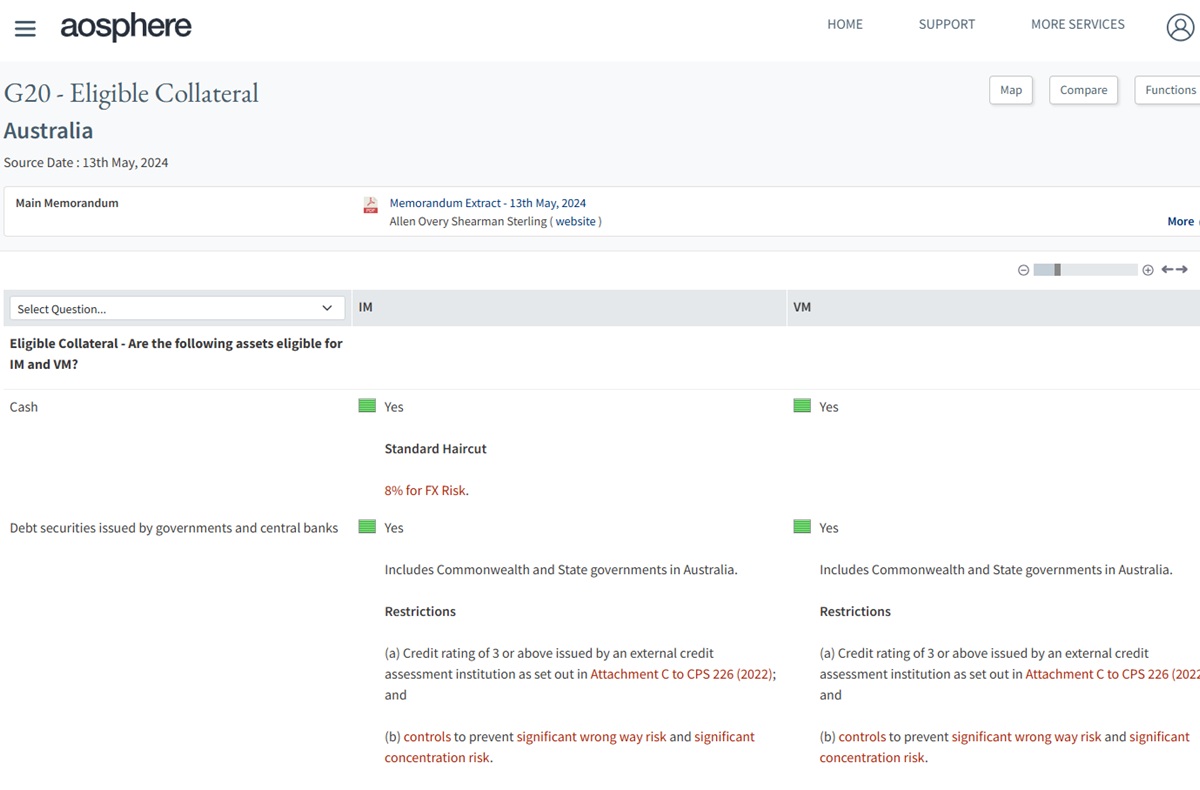The image size is (1200, 790).
Task: Click the zoom out minus icon
Action: click(x=1023, y=270)
